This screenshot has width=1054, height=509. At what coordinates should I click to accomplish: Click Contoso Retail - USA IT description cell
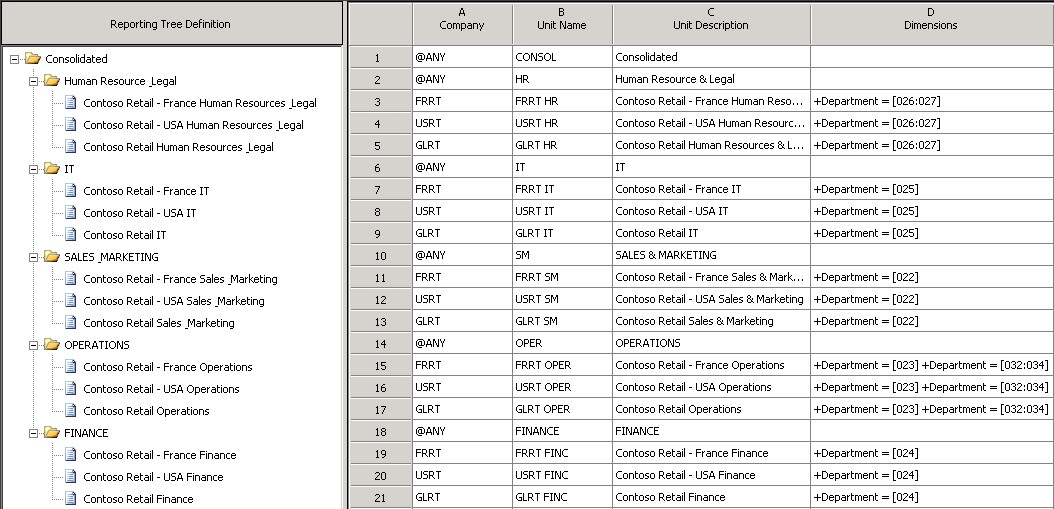click(711, 211)
